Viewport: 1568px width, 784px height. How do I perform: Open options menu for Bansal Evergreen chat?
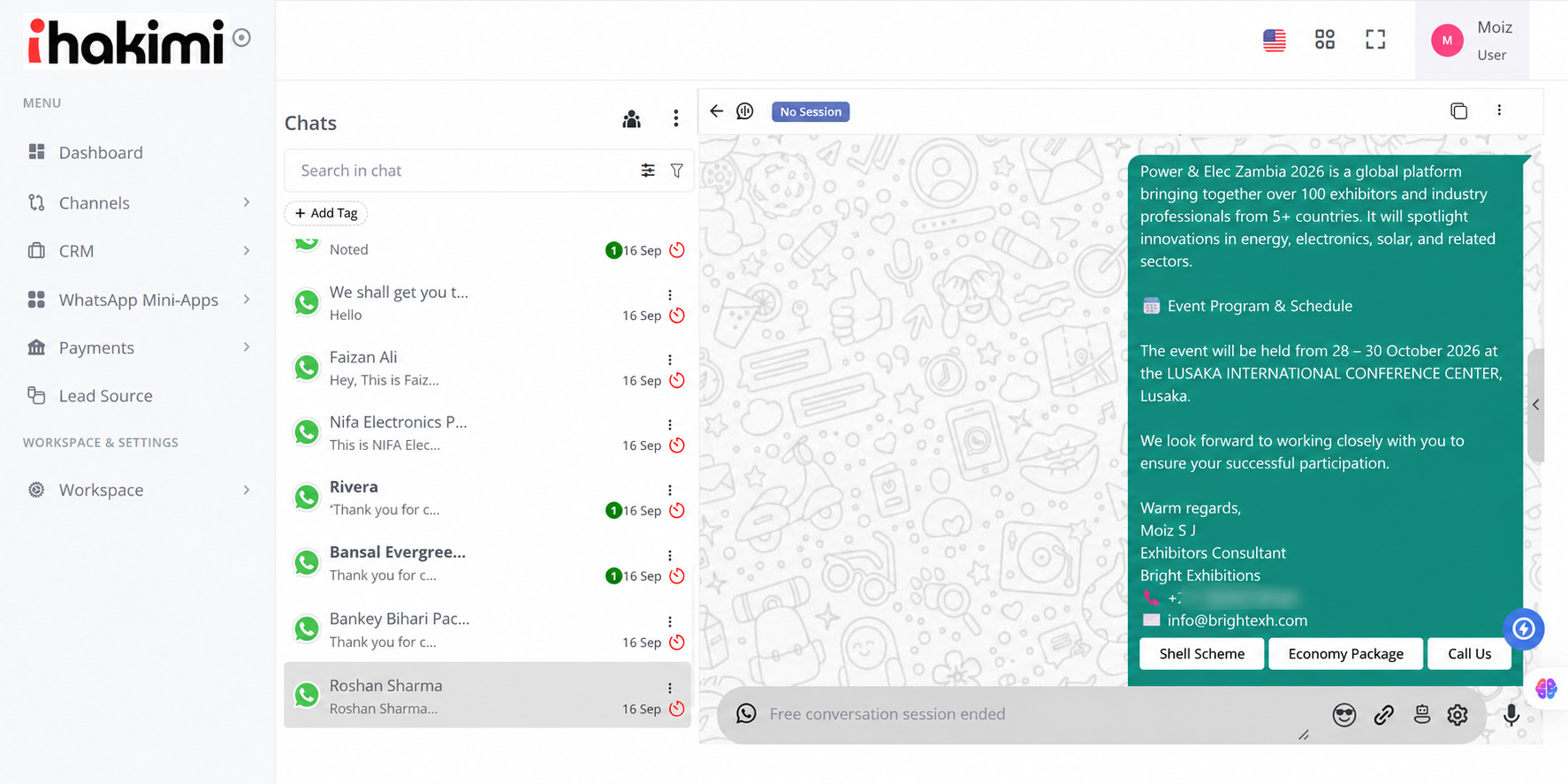click(x=670, y=556)
